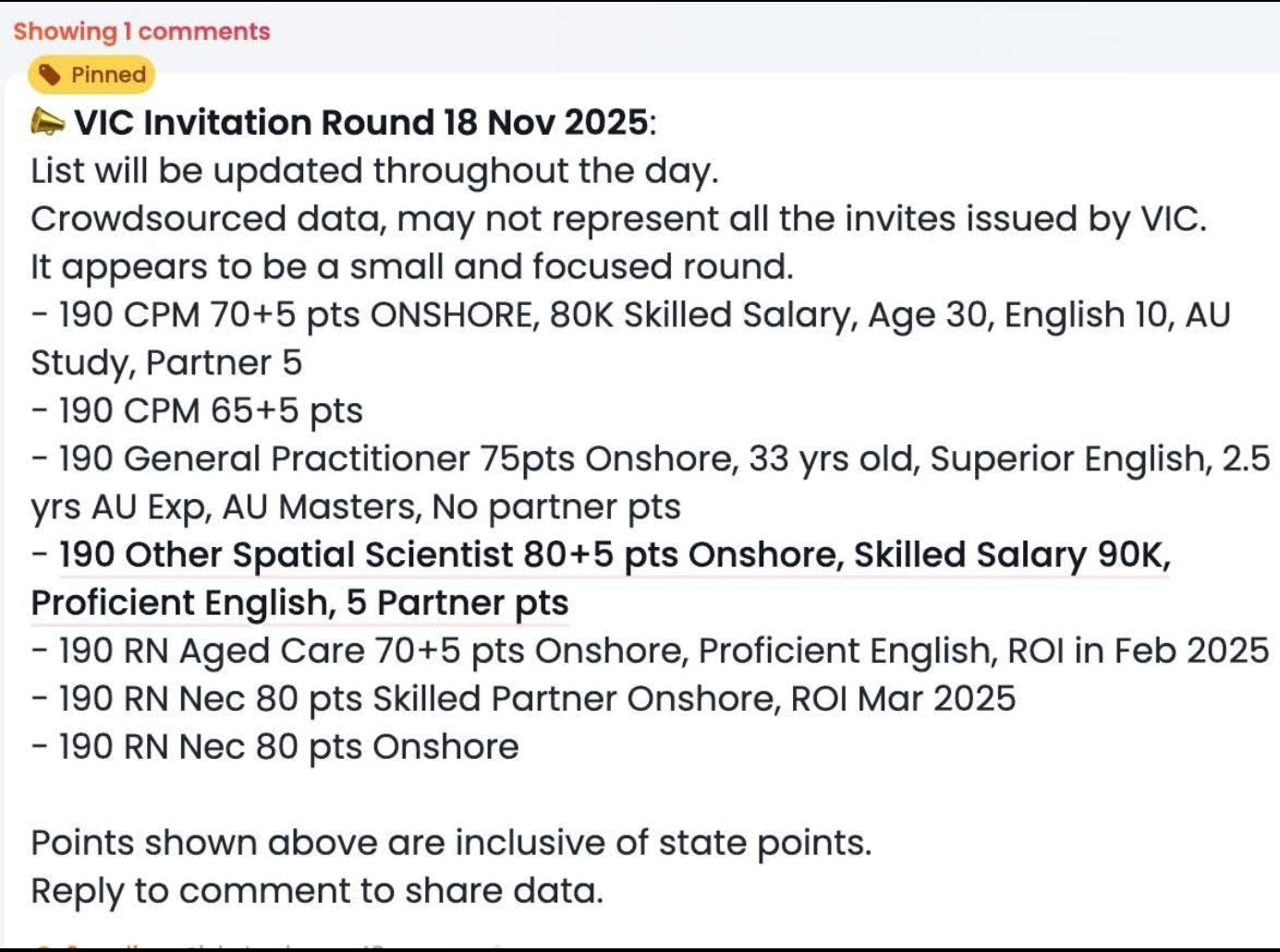Click the 'Showing 1 comments' heading
This screenshot has height=952, width=1280.
click(x=141, y=31)
